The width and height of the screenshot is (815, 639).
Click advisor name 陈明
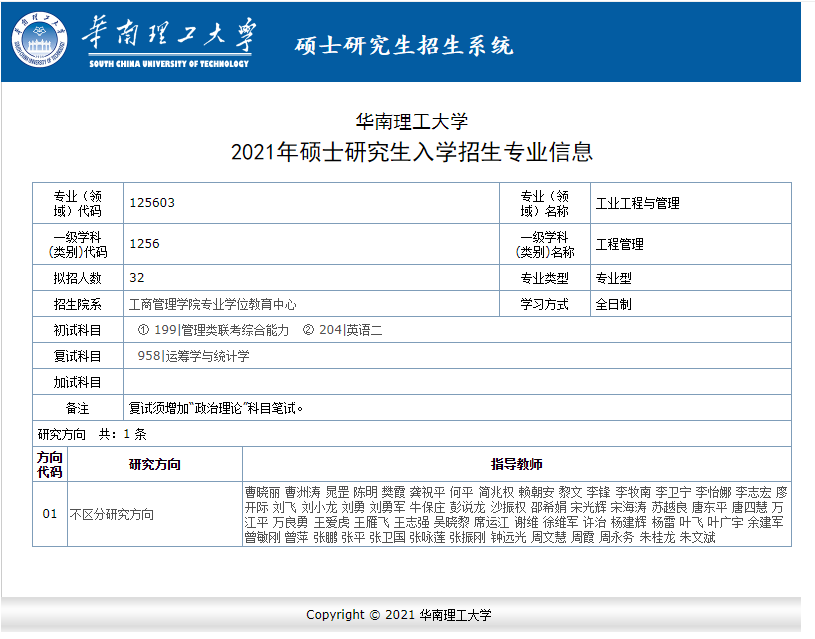pos(365,492)
